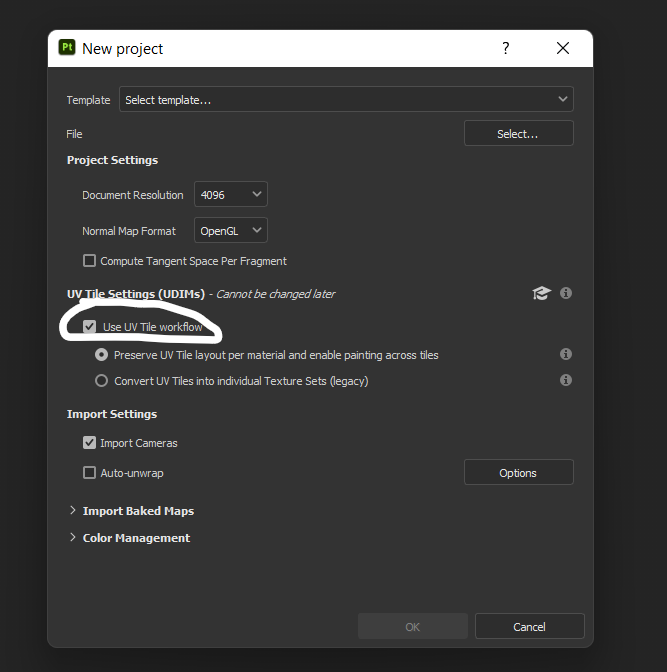
Task: Open the Document Resolution dropdown
Action: click(x=231, y=195)
